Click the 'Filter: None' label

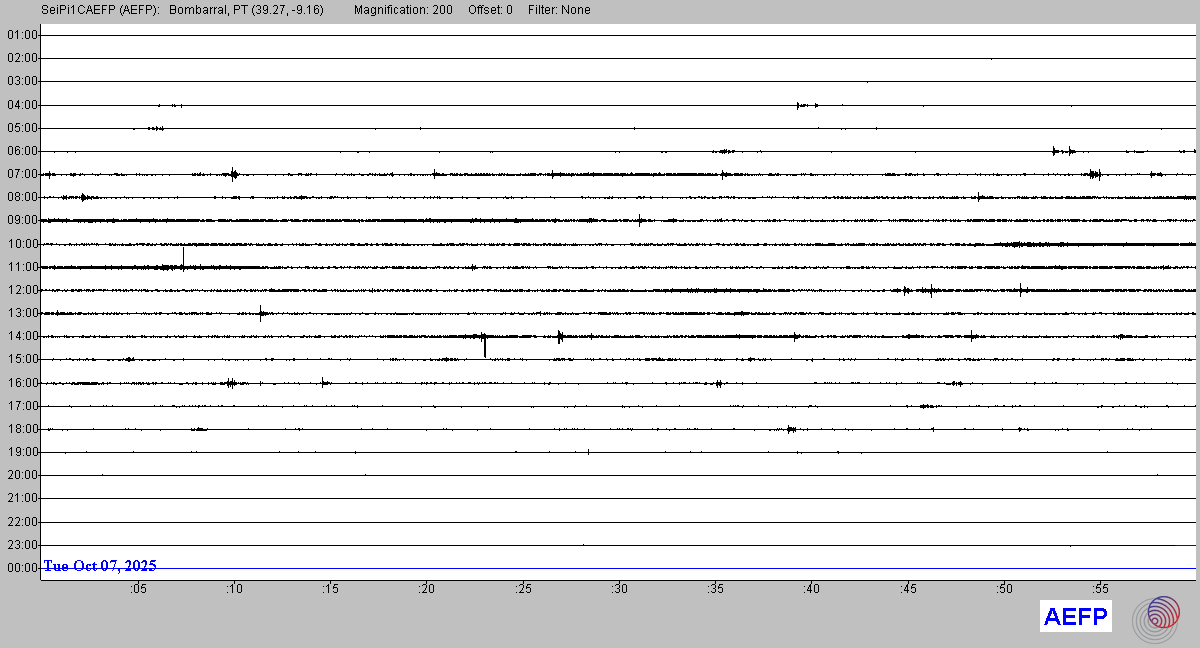558,10
